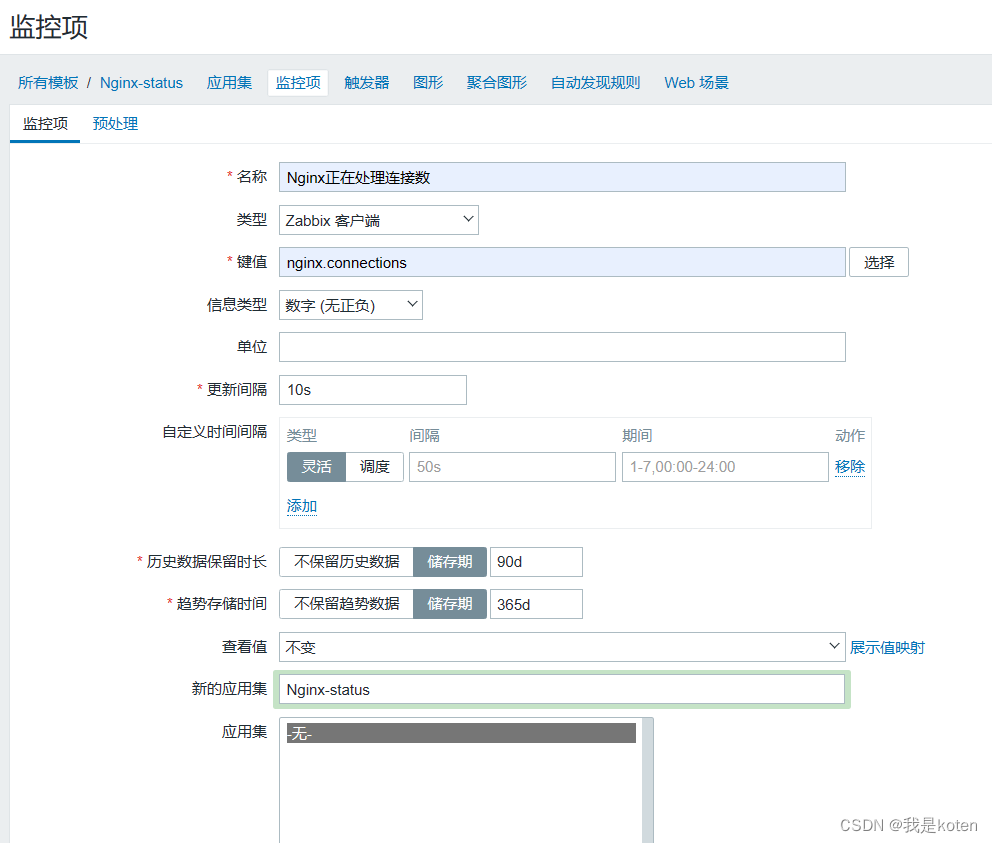Viewport: 992px width, 843px height.
Task: Select the -无- item in 应用集 list
Action: pos(460,733)
